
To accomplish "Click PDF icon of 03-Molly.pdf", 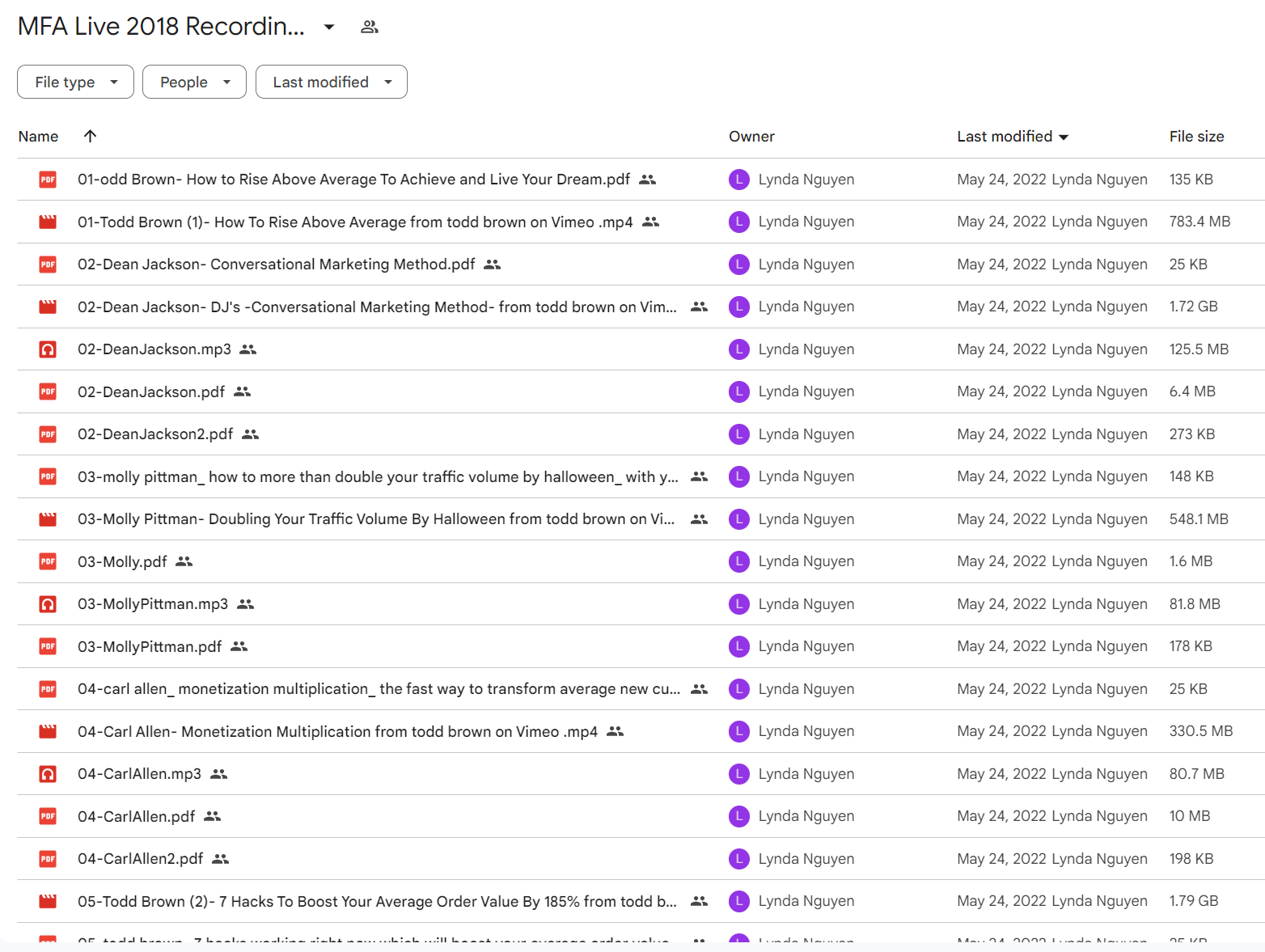I will click(48, 561).
